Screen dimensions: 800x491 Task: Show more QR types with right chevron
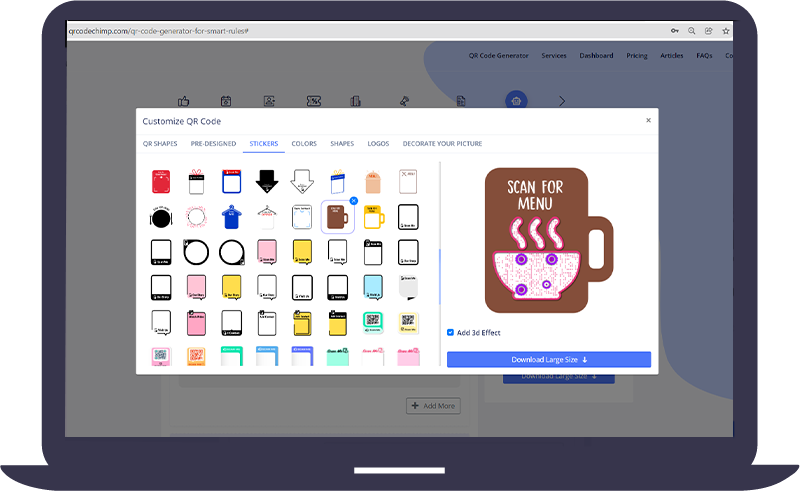point(562,101)
